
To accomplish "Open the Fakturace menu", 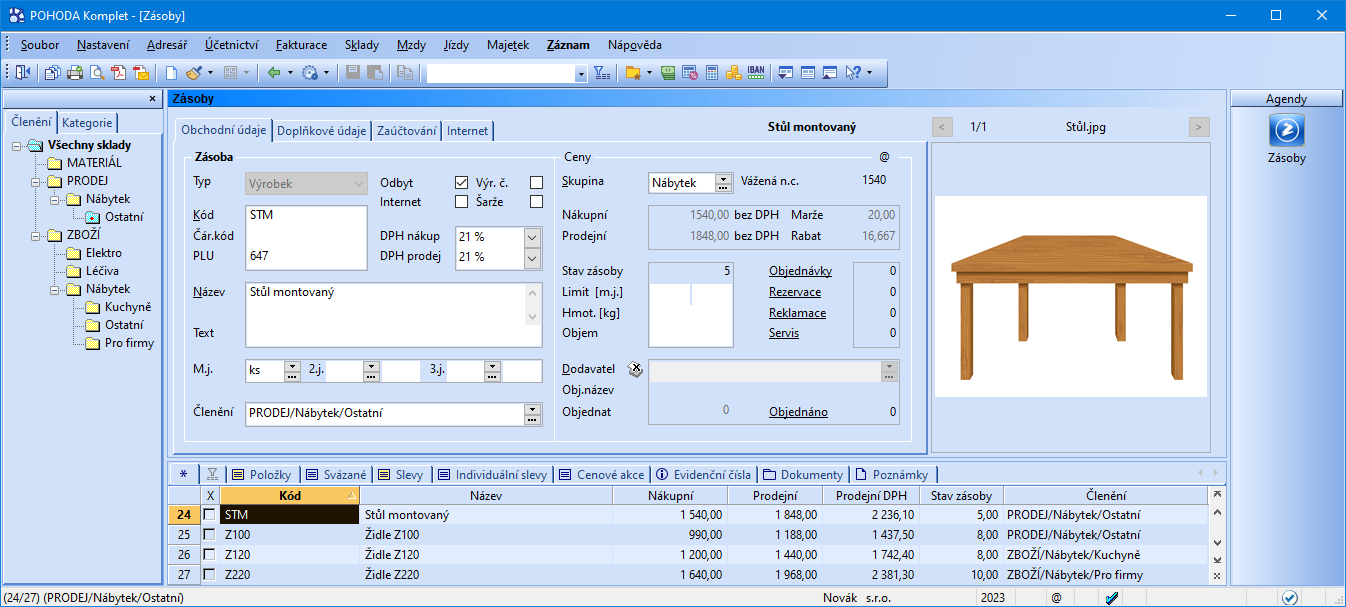I will click(x=301, y=45).
